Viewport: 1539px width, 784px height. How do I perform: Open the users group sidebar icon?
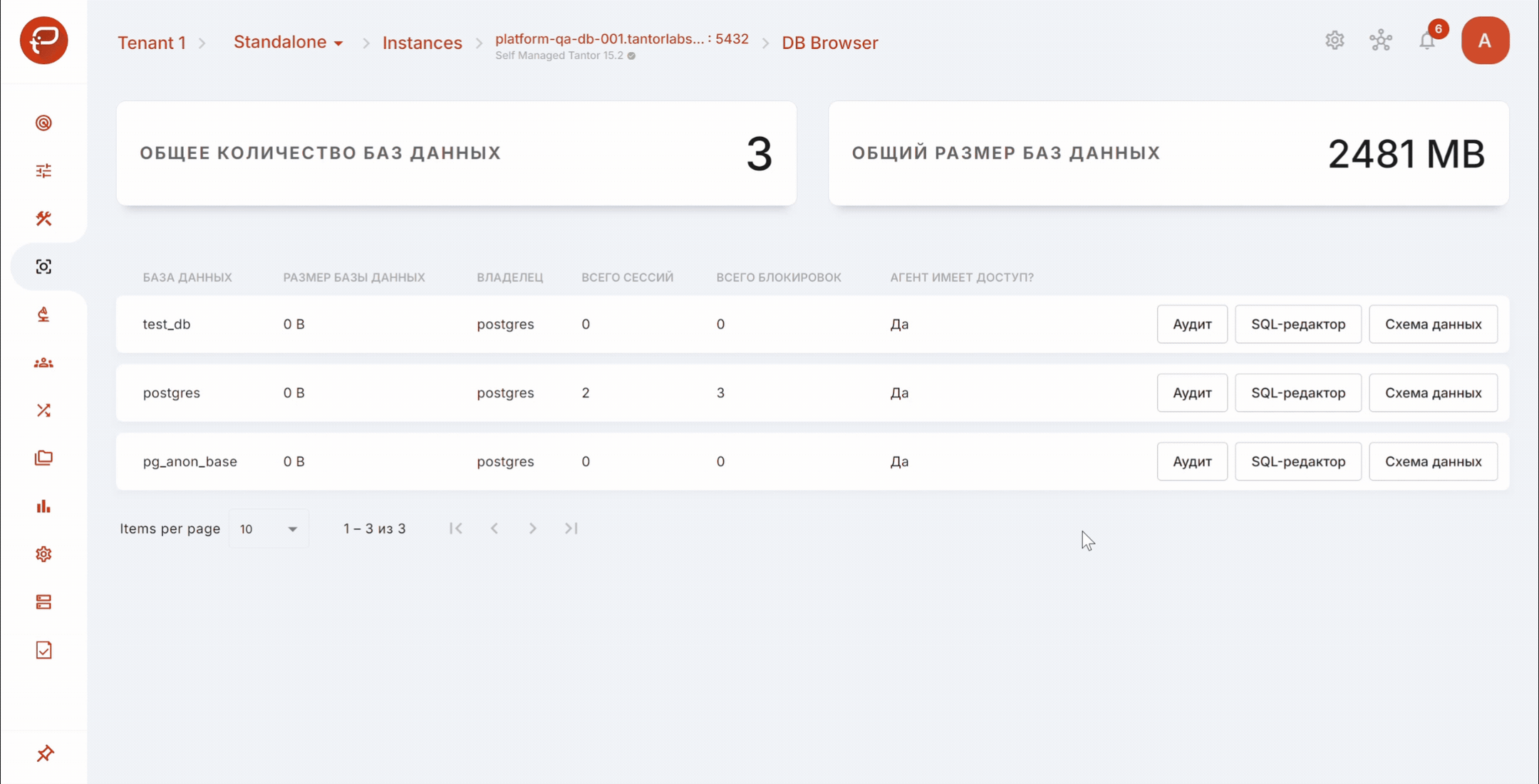point(43,363)
